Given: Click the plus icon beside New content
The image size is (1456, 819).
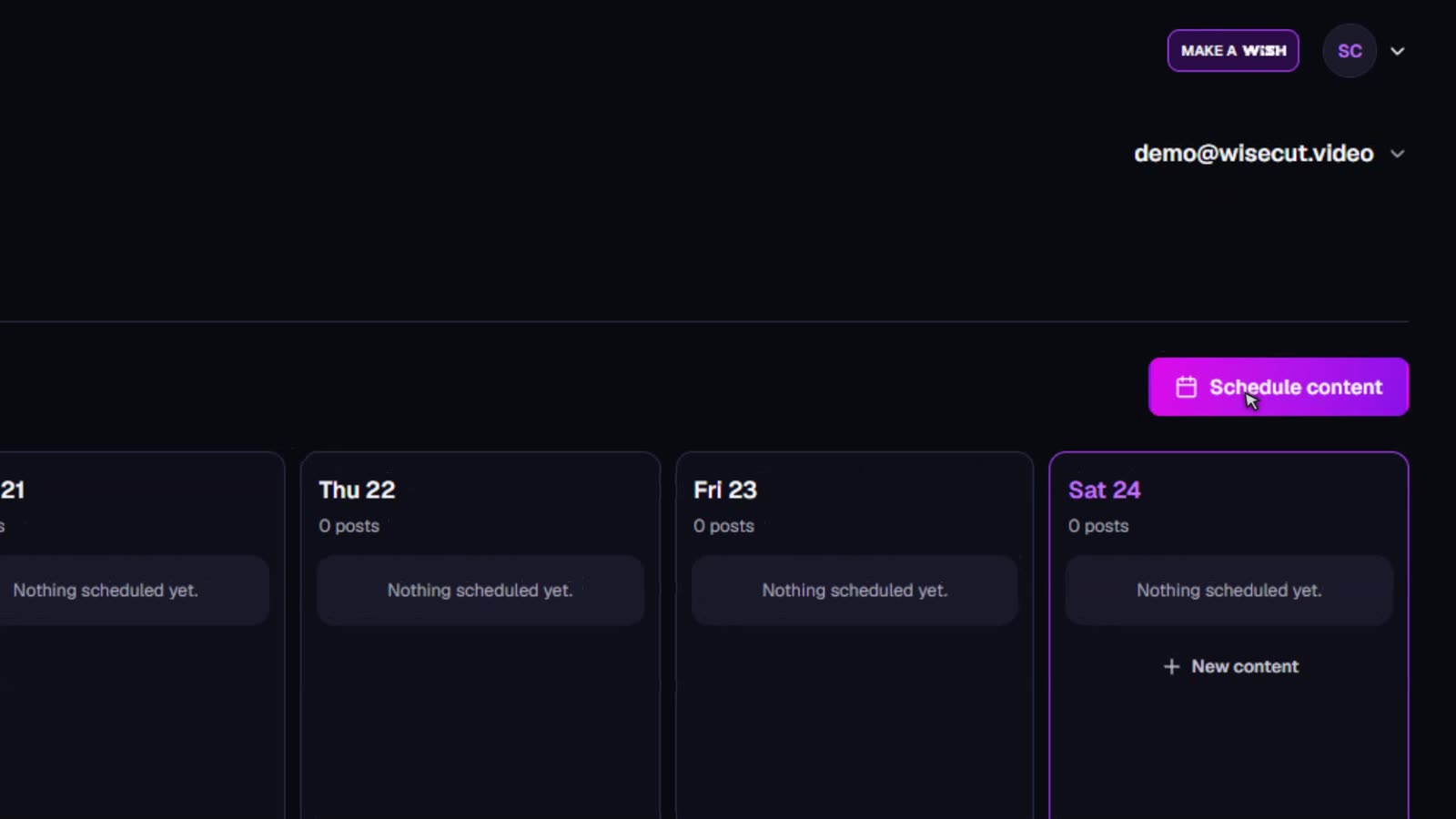Looking at the screenshot, I should point(1171,667).
